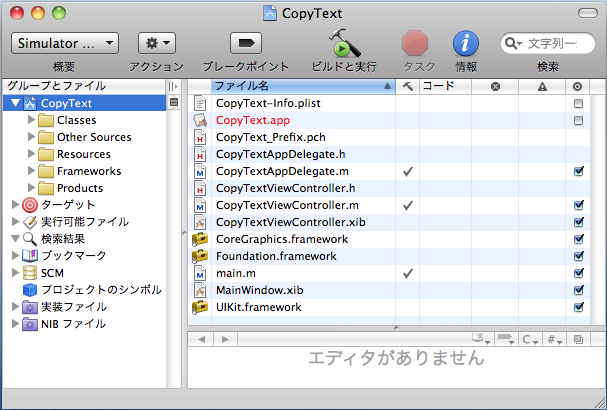Click the search field in toolbar
The width and height of the screenshot is (607, 410).
click(x=551, y=43)
